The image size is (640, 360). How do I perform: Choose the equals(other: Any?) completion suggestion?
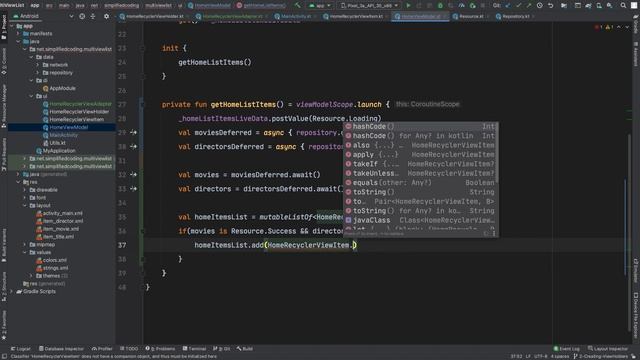click(420, 183)
